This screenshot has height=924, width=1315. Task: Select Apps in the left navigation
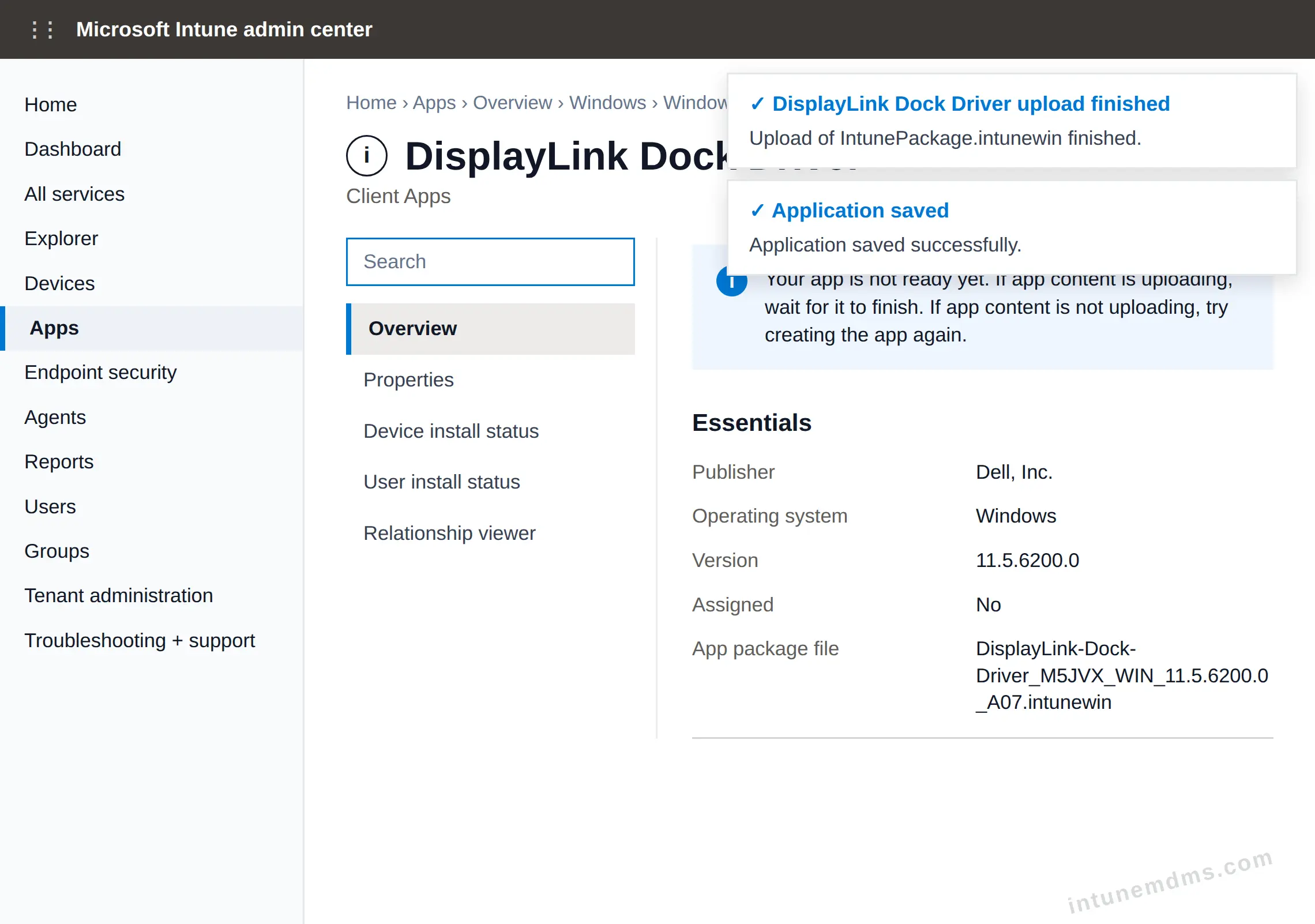152,328
